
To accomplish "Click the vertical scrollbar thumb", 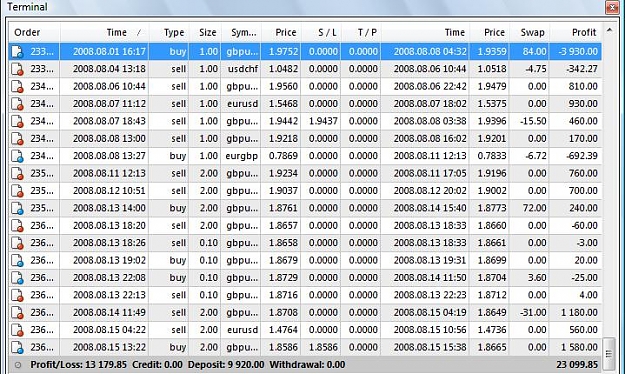I will coord(609,354).
